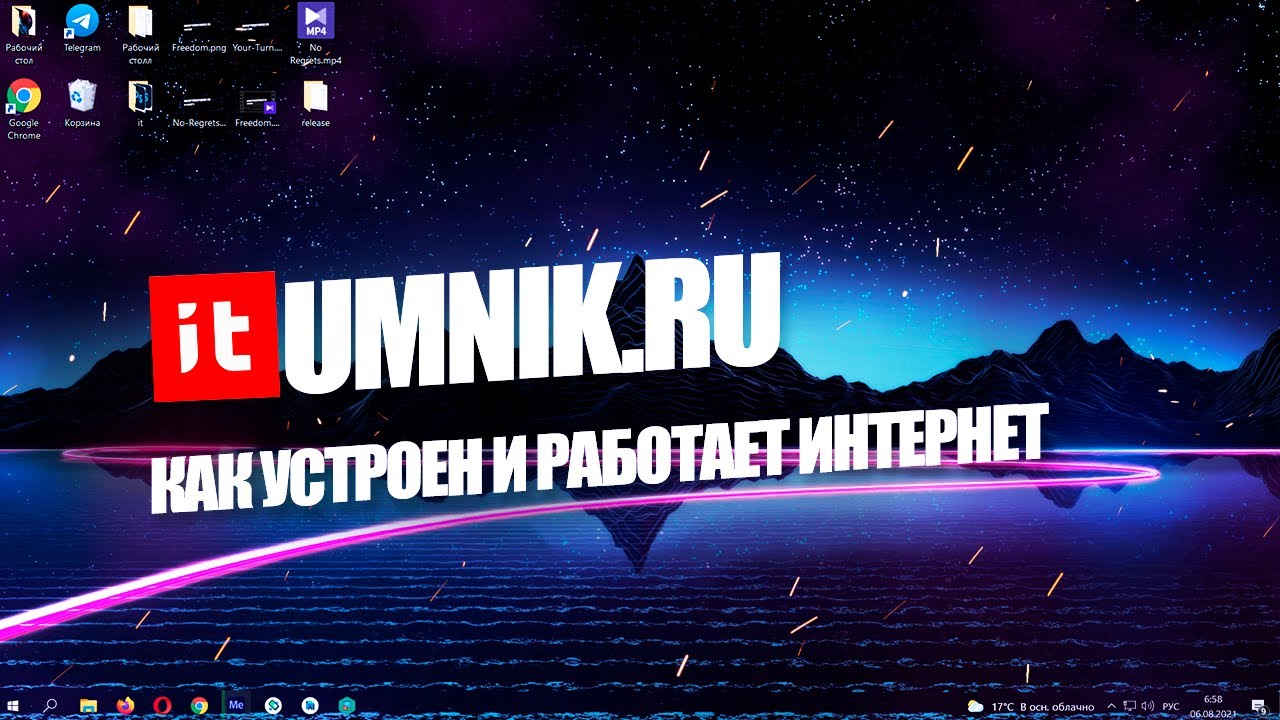Switch the РУС input language
This screenshot has height=720, width=1280.
coord(1170,706)
